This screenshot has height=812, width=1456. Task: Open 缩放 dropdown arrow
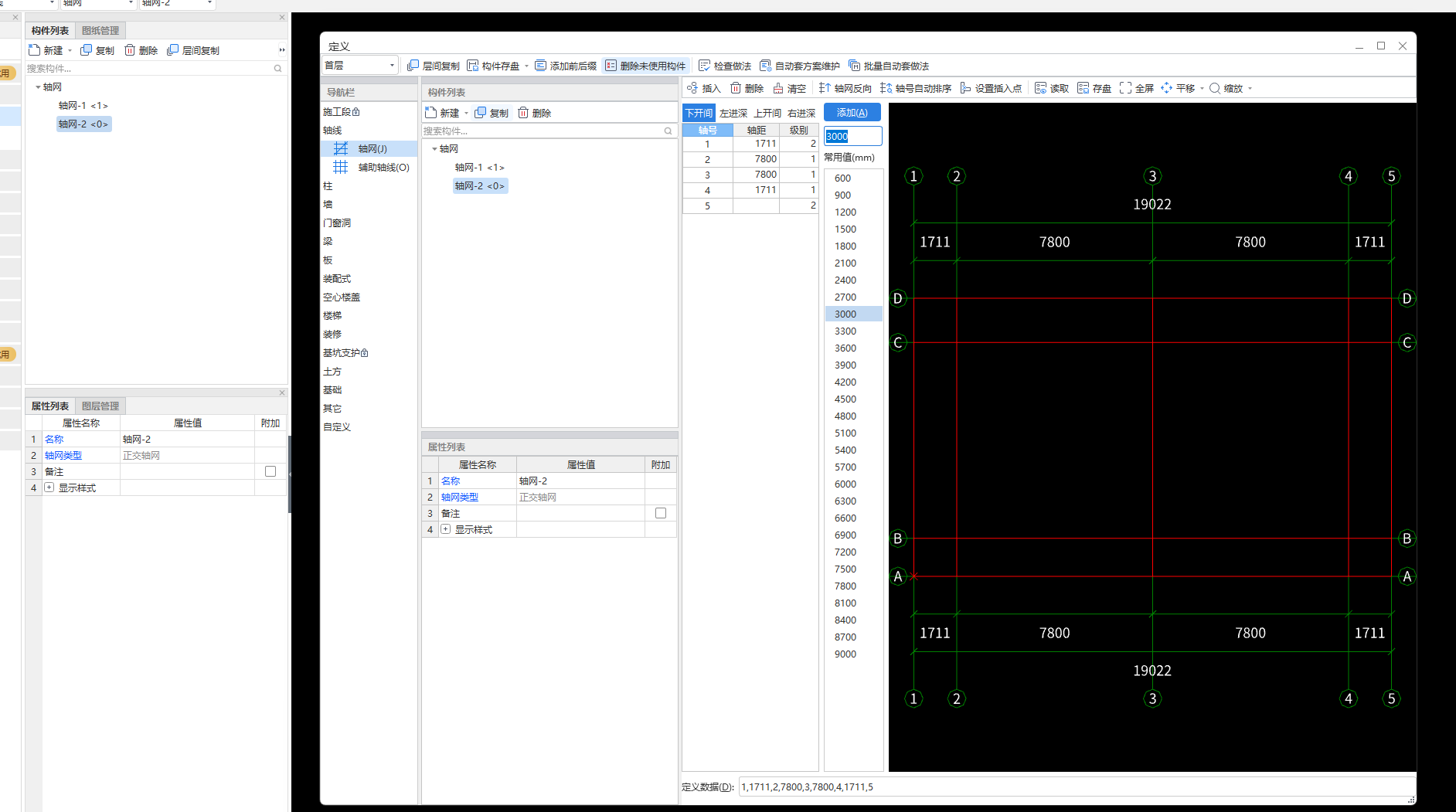[1250, 89]
